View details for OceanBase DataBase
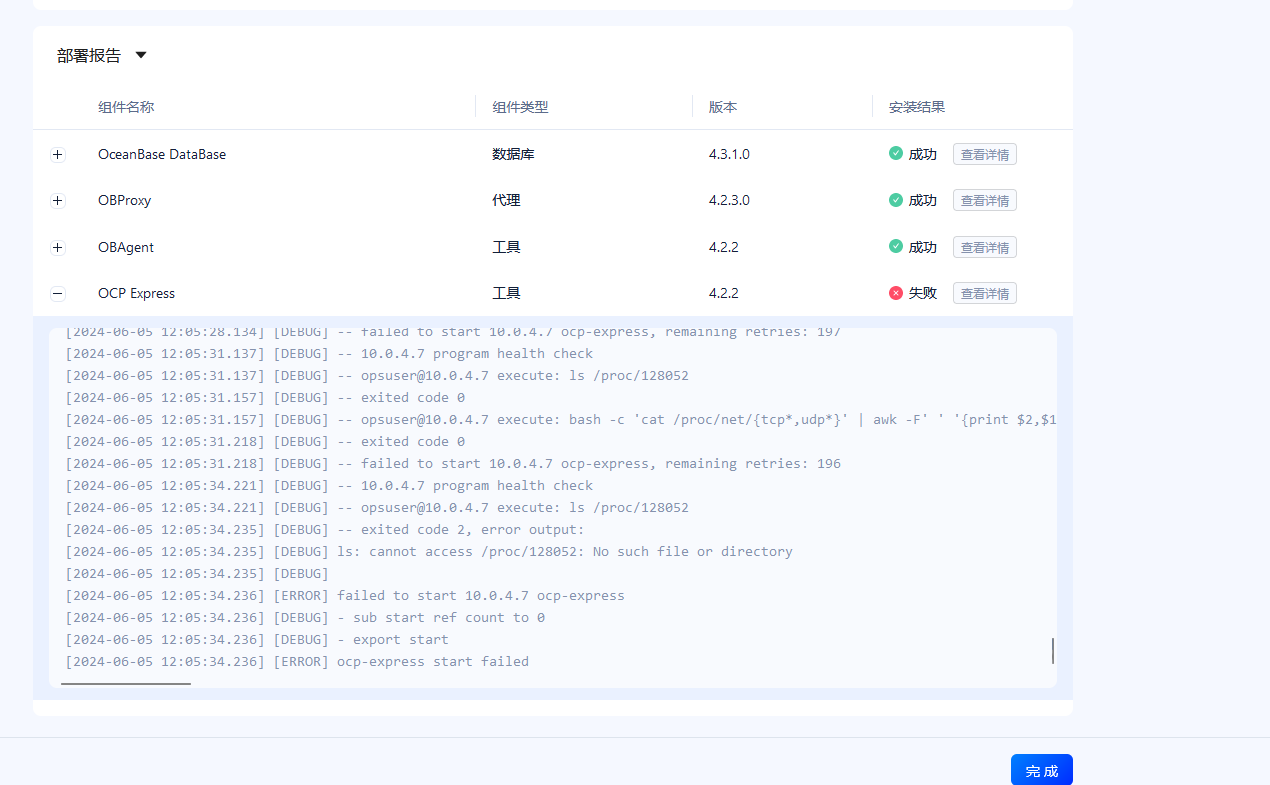Viewport: 1270px width, 785px height. coord(984,154)
